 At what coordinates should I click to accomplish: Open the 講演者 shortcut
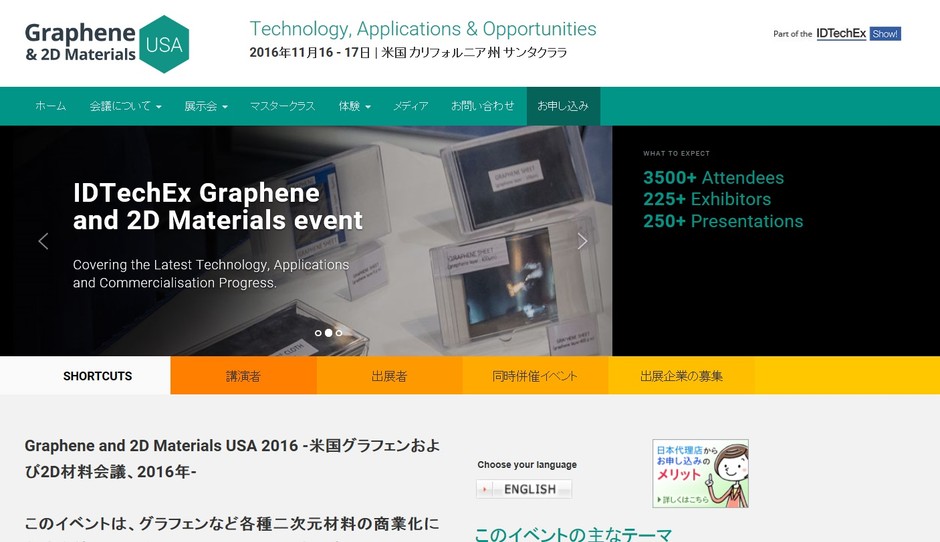(x=243, y=375)
